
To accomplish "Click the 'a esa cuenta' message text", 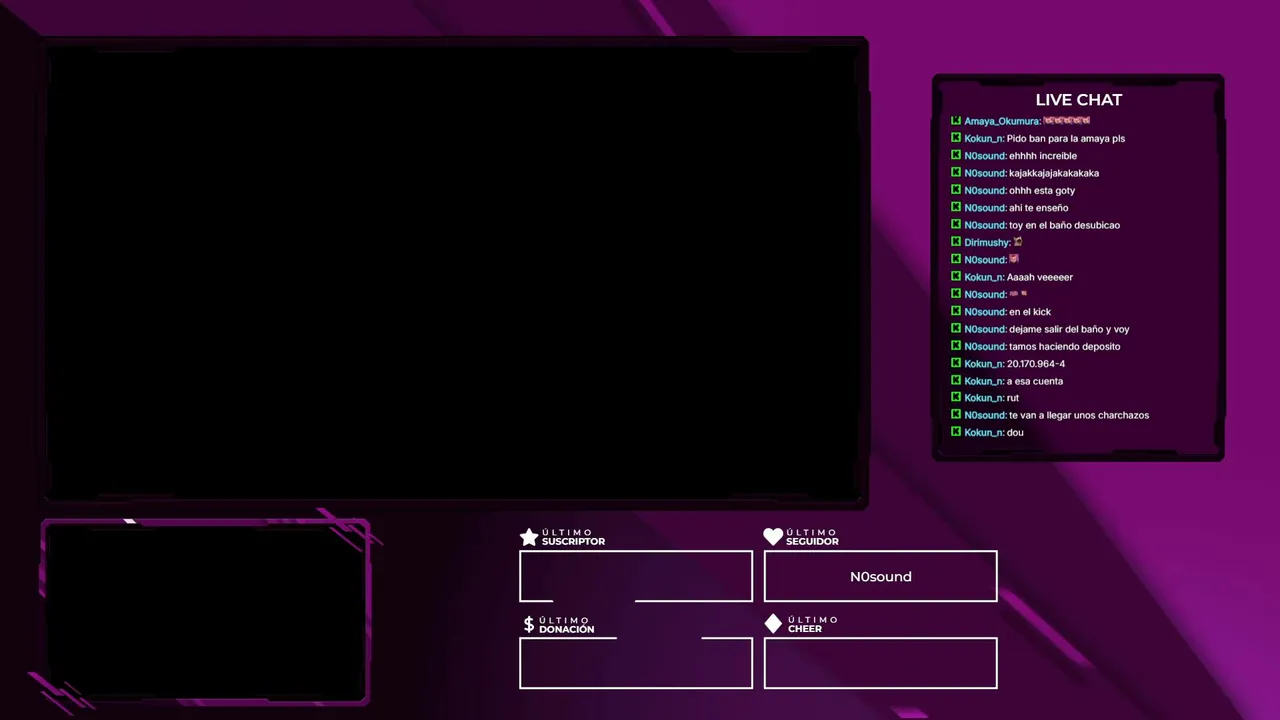I will coord(1035,381).
